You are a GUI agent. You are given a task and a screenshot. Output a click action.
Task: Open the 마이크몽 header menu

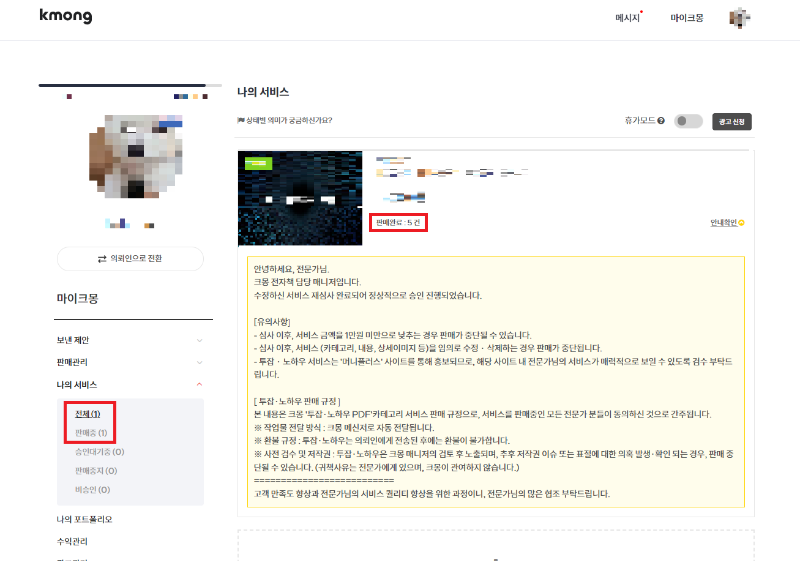pyautogui.click(x=687, y=18)
